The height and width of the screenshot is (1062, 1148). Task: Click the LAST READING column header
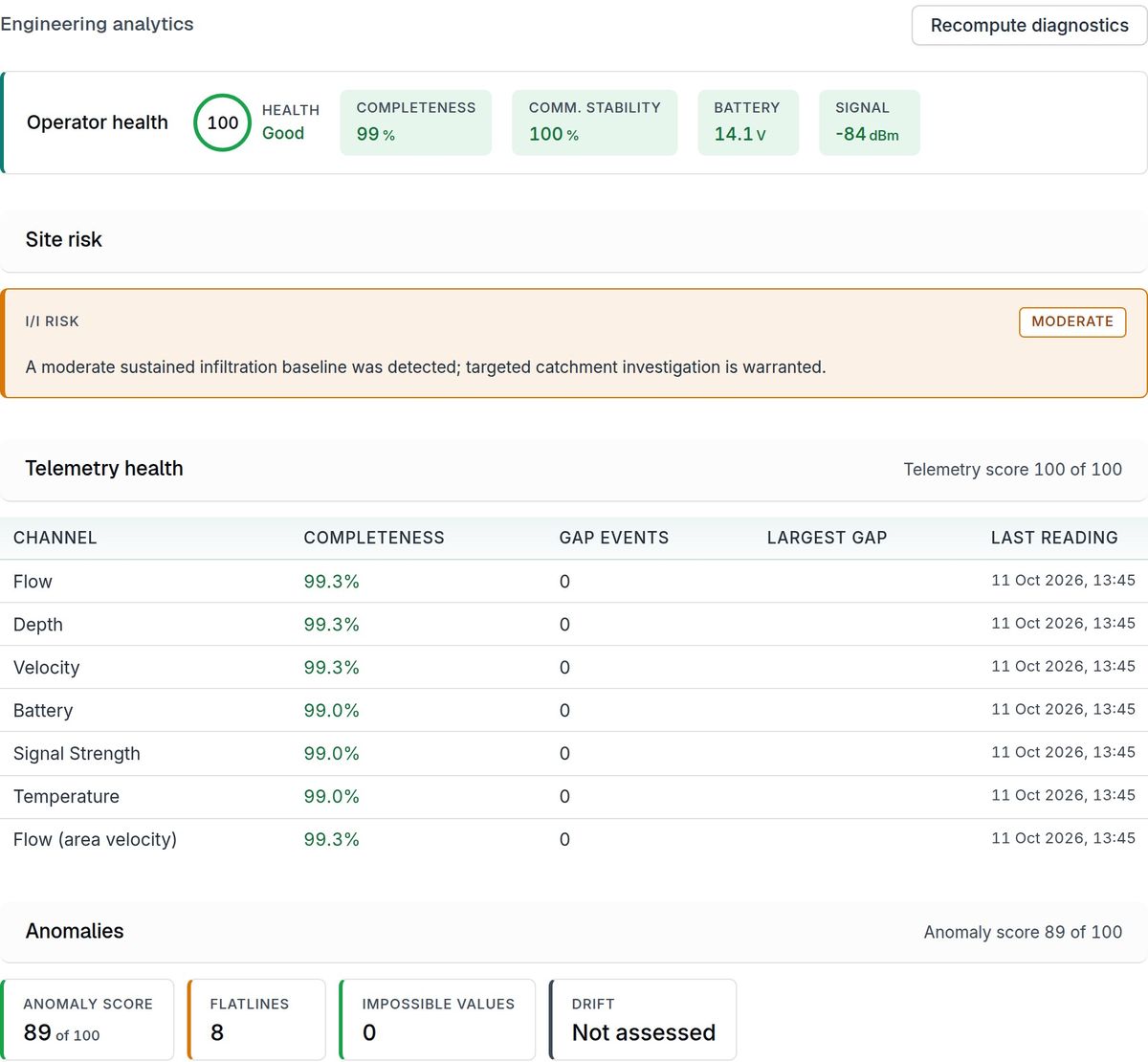tap(1054, 538)
